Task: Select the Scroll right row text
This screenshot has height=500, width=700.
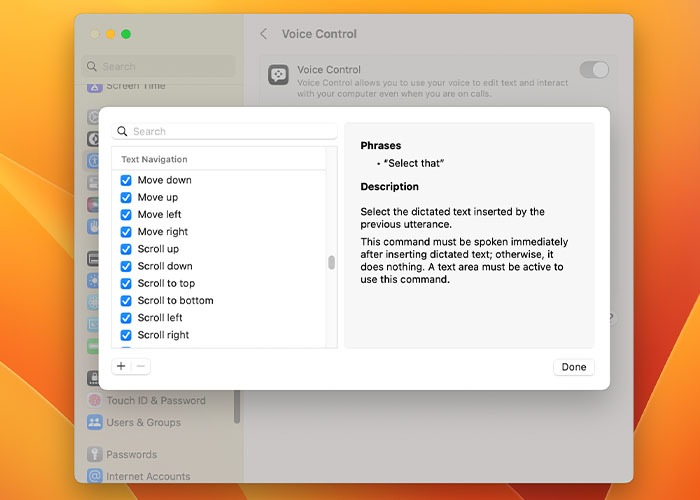Action: pyautogui.click(x=163, y=335)
